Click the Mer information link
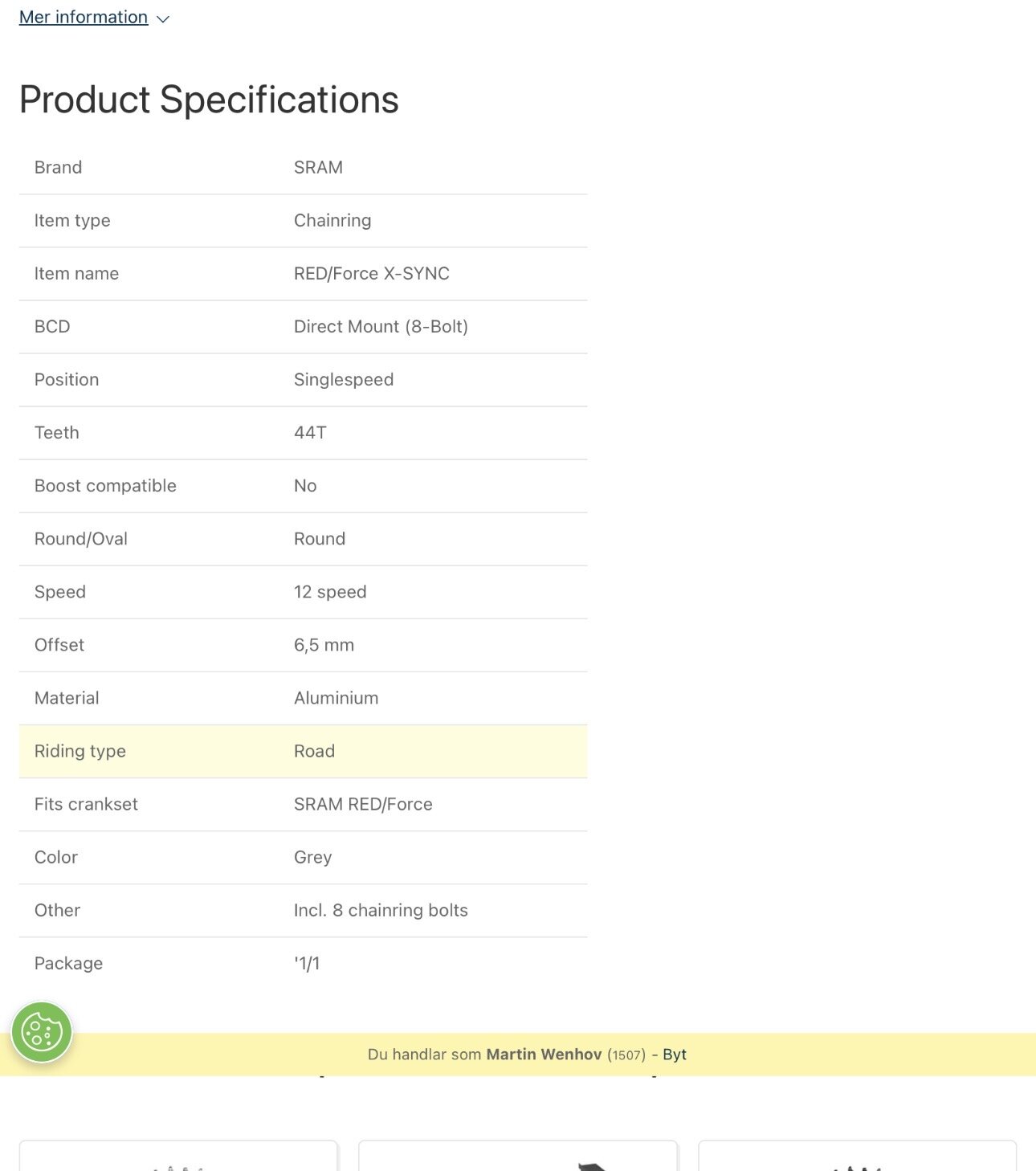Viewport: 1036px width, 1171px height. tap(84, 17)
